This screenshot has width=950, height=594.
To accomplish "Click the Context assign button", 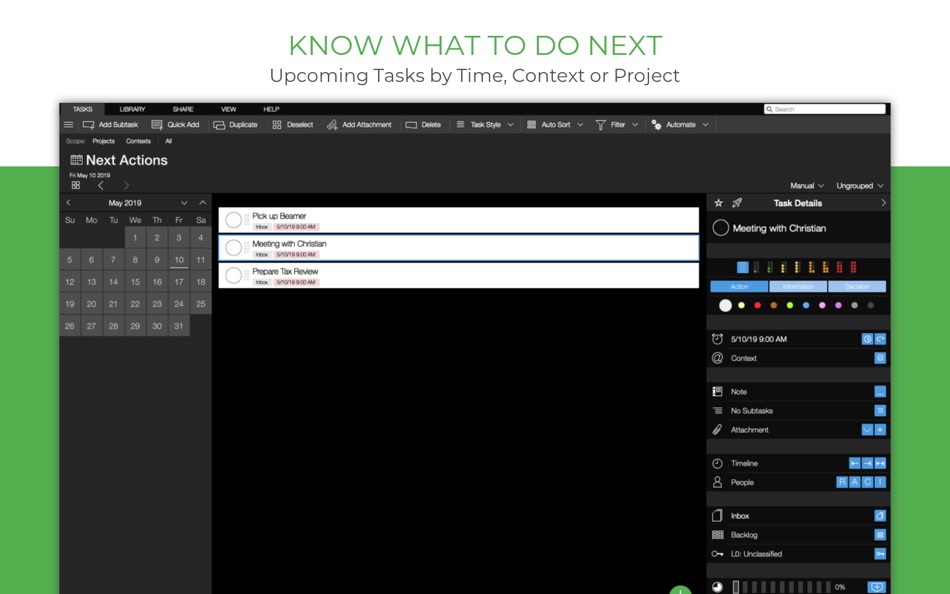I will [880, 358].
